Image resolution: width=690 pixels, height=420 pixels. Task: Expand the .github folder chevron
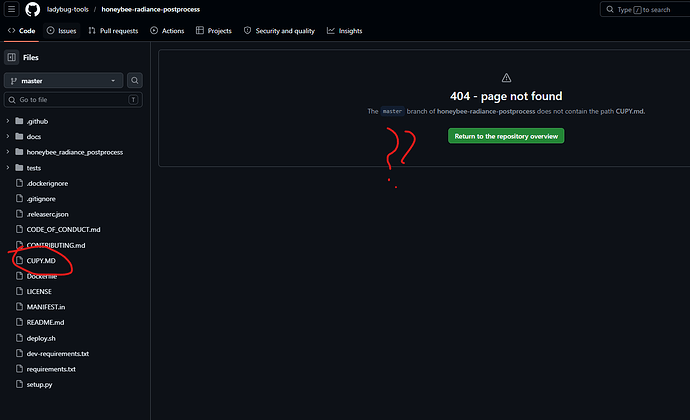(7, 121)
